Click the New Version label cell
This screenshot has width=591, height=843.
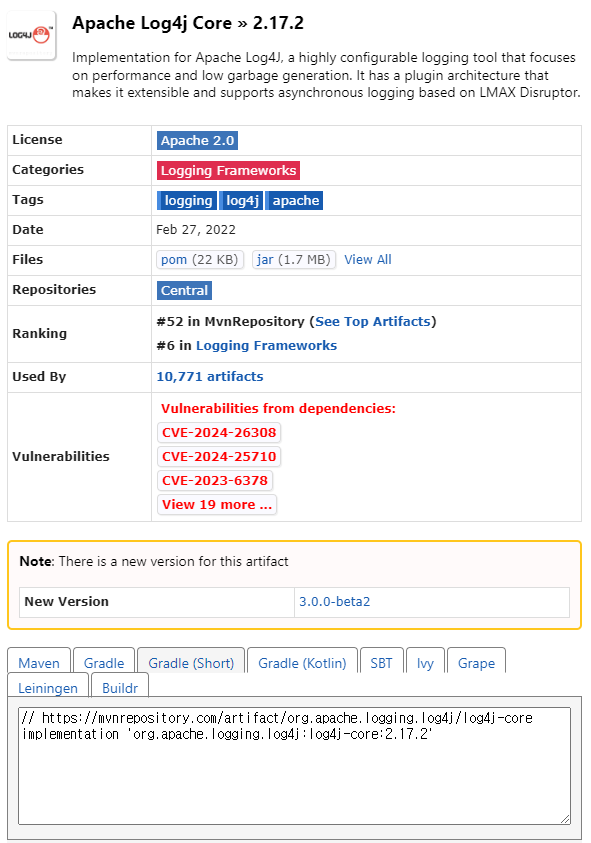coord(156,602)
